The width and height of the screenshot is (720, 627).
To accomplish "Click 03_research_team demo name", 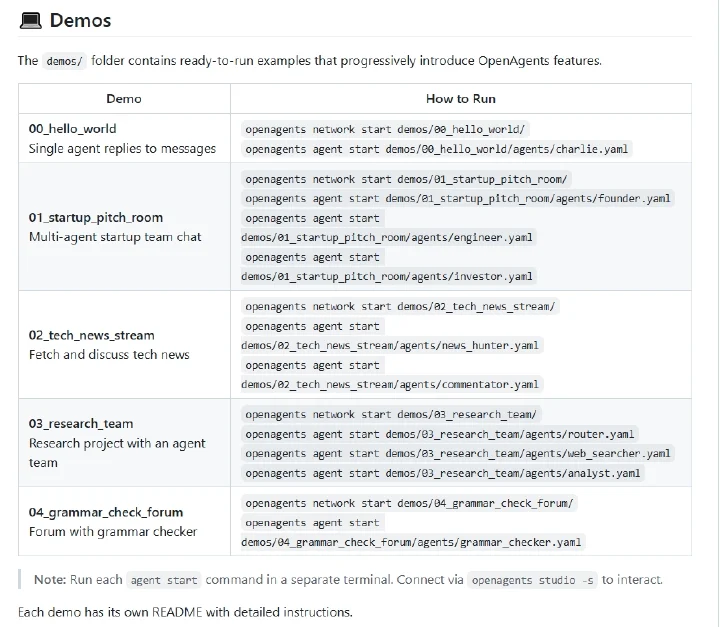I will pos(81,424).
